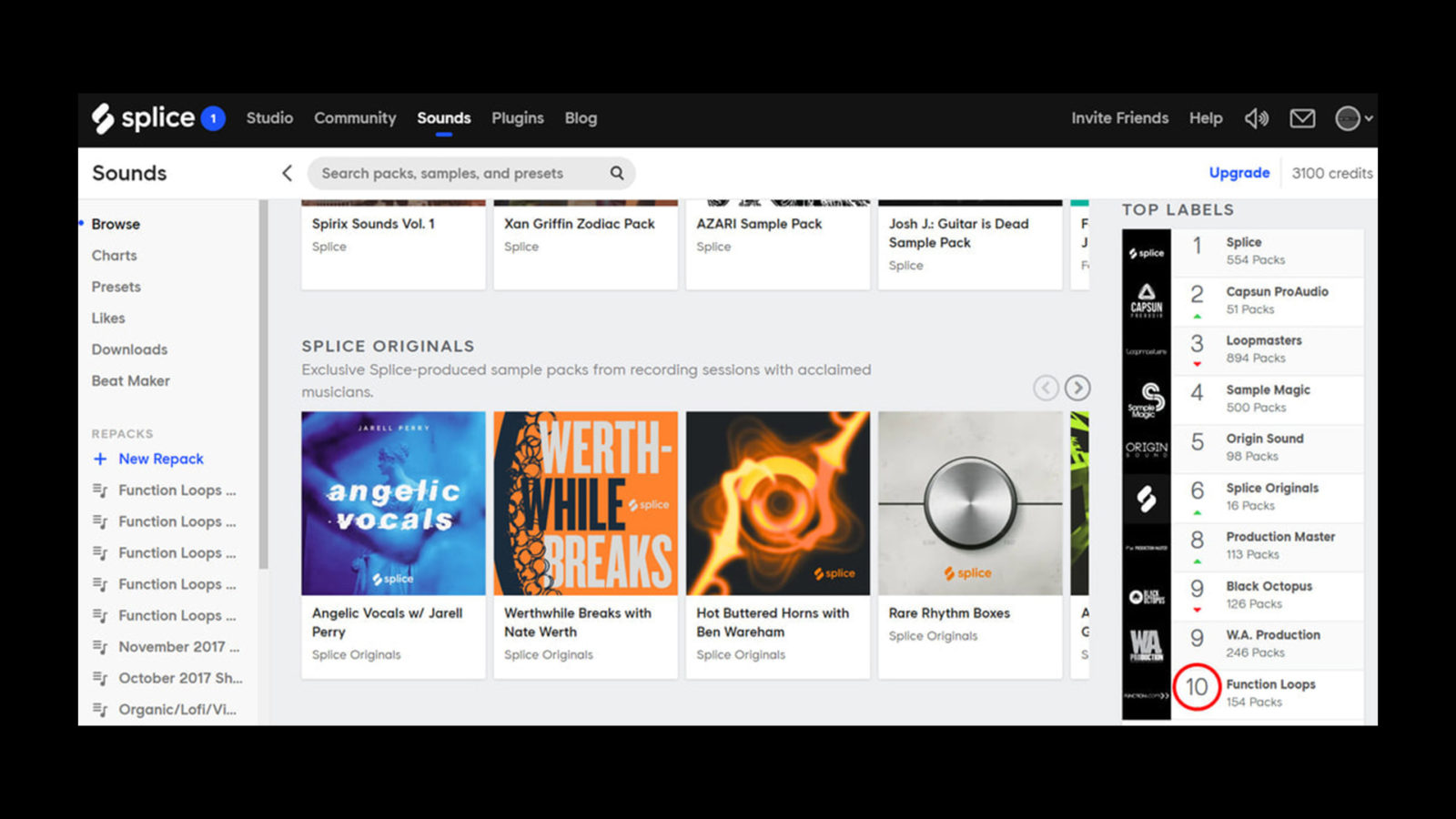
Task: Open Xan Griffin Zodiac Pack
Action: [580, 224]
